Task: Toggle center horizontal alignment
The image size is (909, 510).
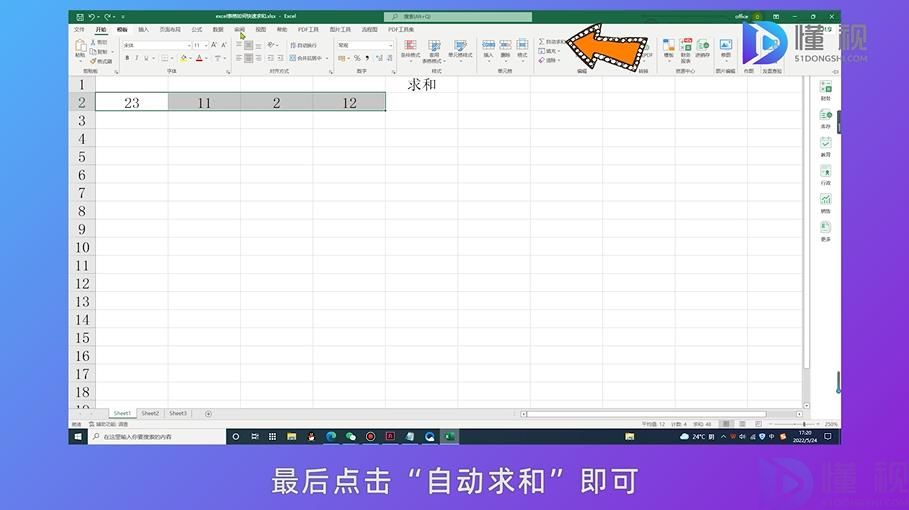Action: 249,58
